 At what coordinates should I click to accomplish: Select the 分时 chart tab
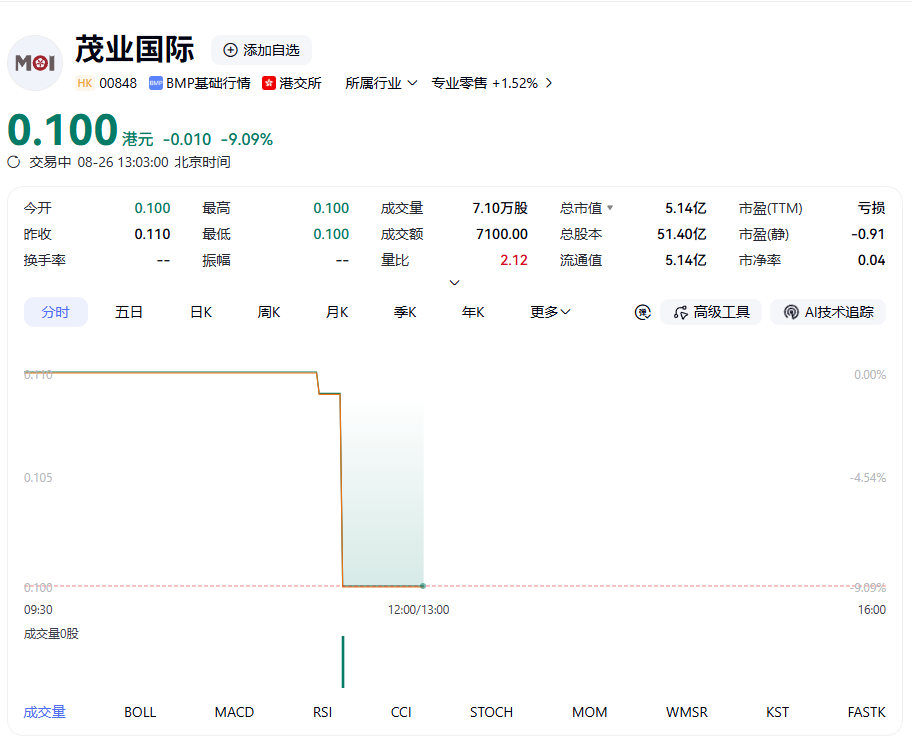click(x=56, y=312)
